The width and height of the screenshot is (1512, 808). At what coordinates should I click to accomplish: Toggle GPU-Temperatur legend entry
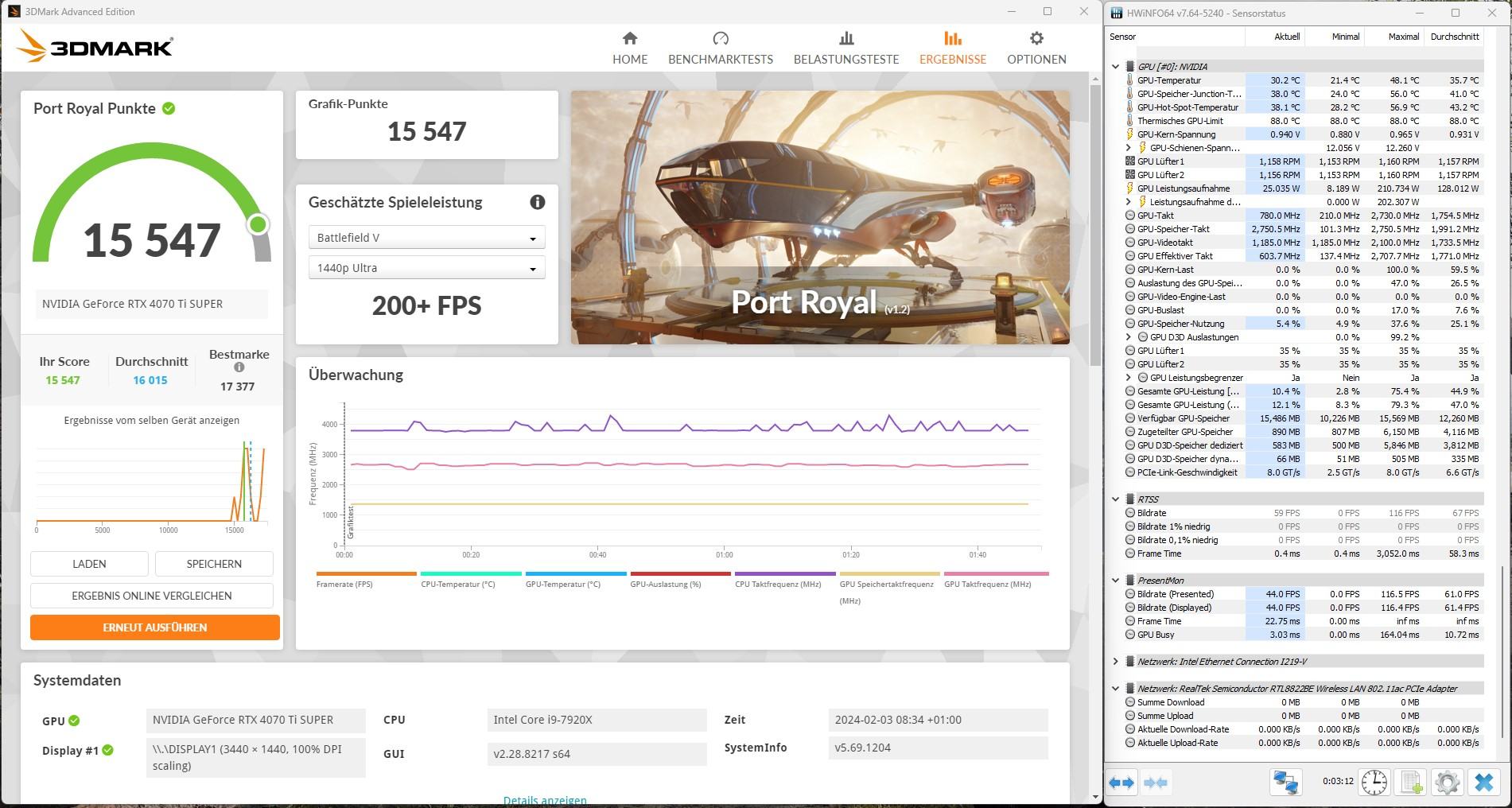576,581
